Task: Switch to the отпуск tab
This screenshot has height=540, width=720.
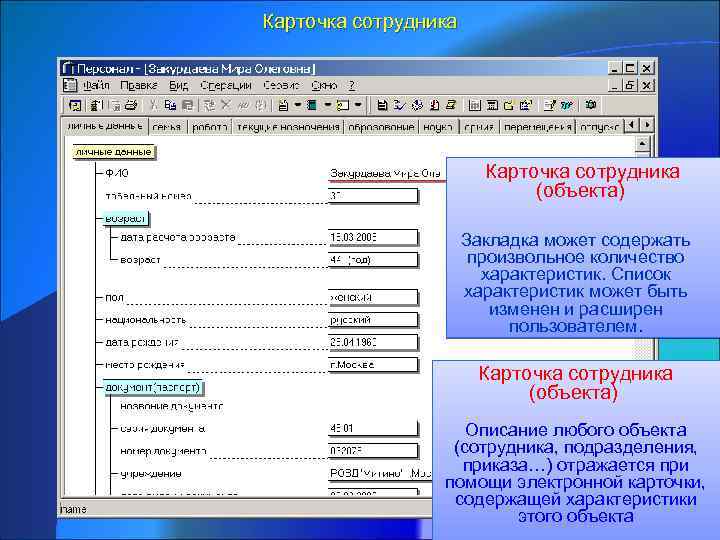Action: click(x=600, y=127)
